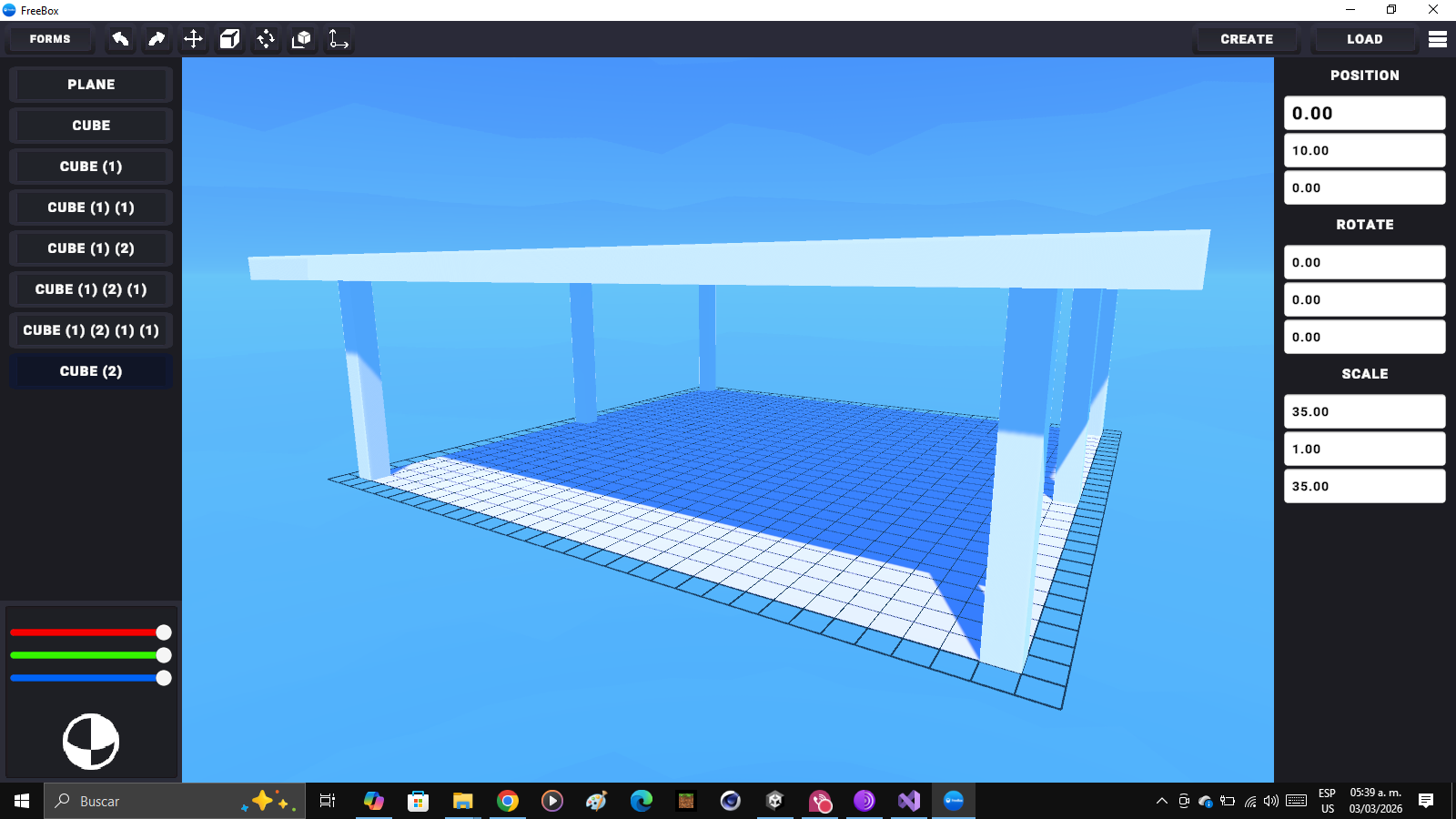Open the purple circle taskbar app

coord(864,801)
